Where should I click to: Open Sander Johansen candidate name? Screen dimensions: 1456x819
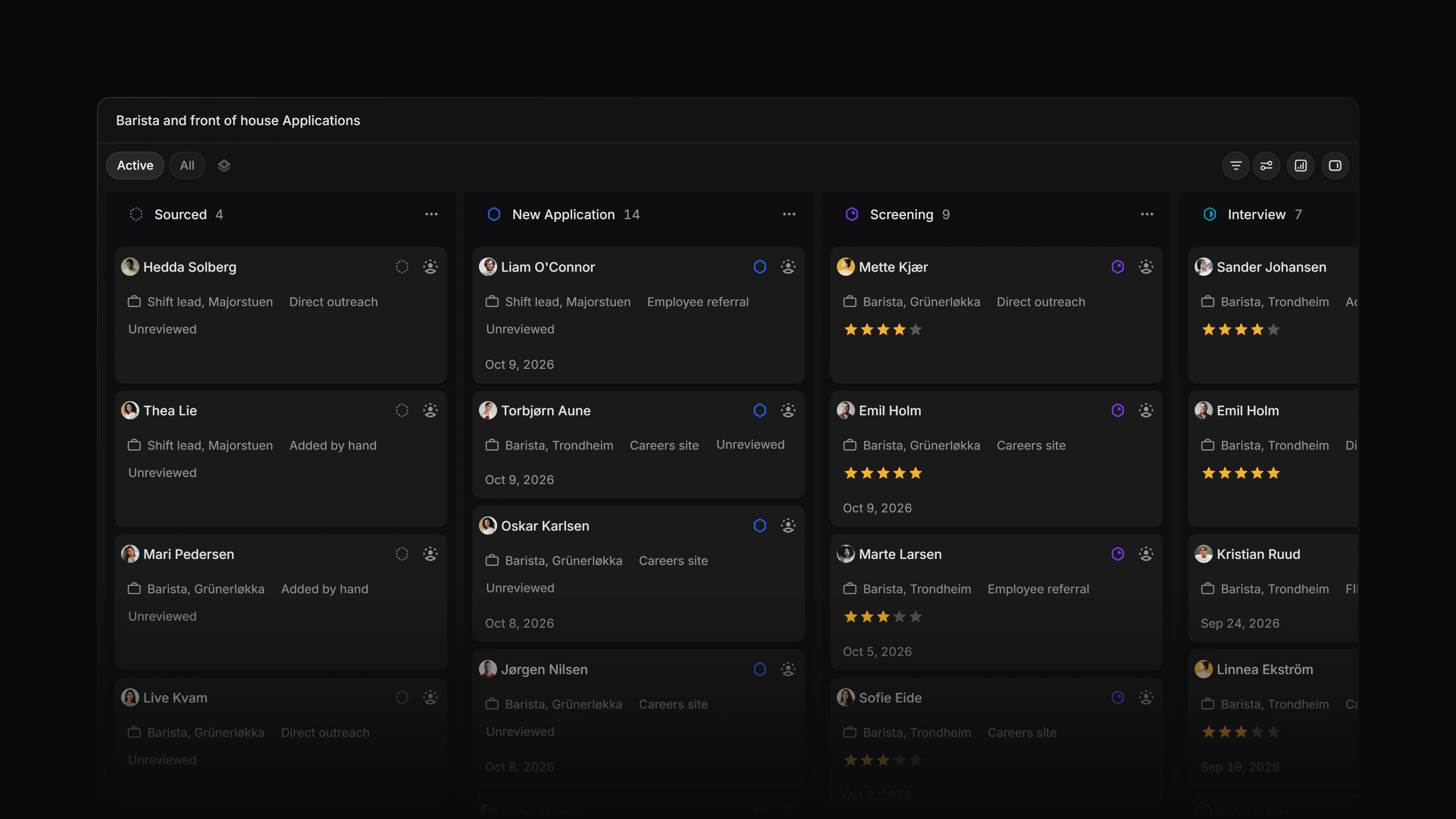tap(1271, 267)
